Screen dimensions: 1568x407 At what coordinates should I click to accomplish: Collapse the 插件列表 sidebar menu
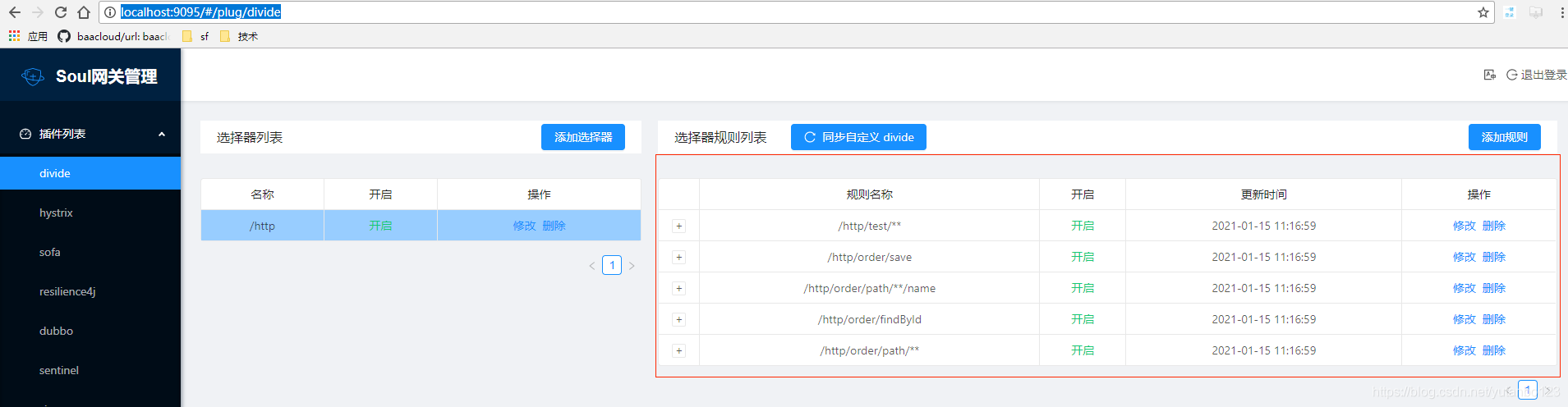coord(90,134)
